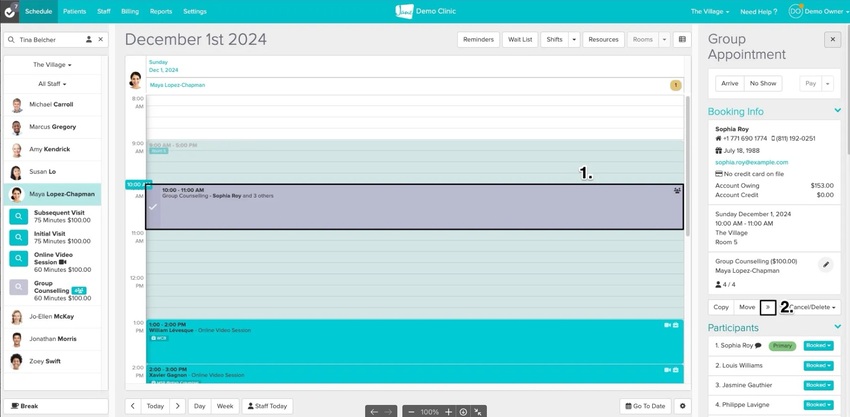Click the Staff Today button

(267, 406)
